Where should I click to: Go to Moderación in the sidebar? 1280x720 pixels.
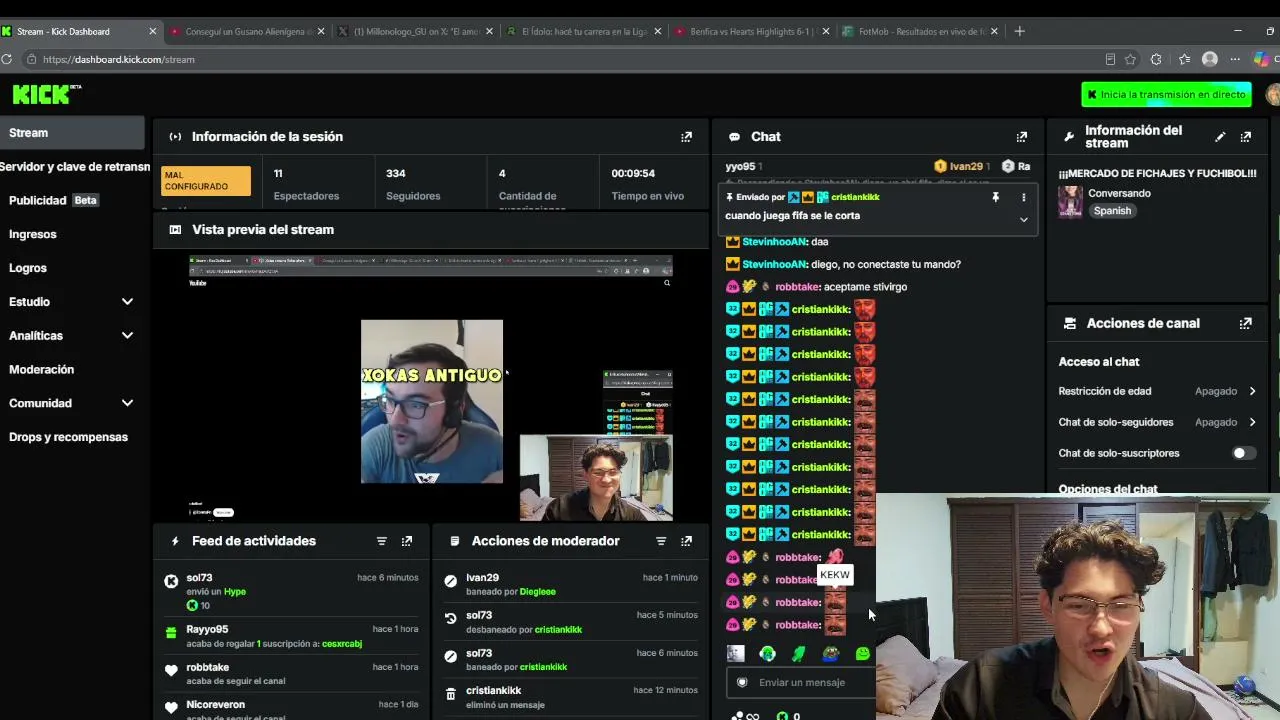(41, 369)
